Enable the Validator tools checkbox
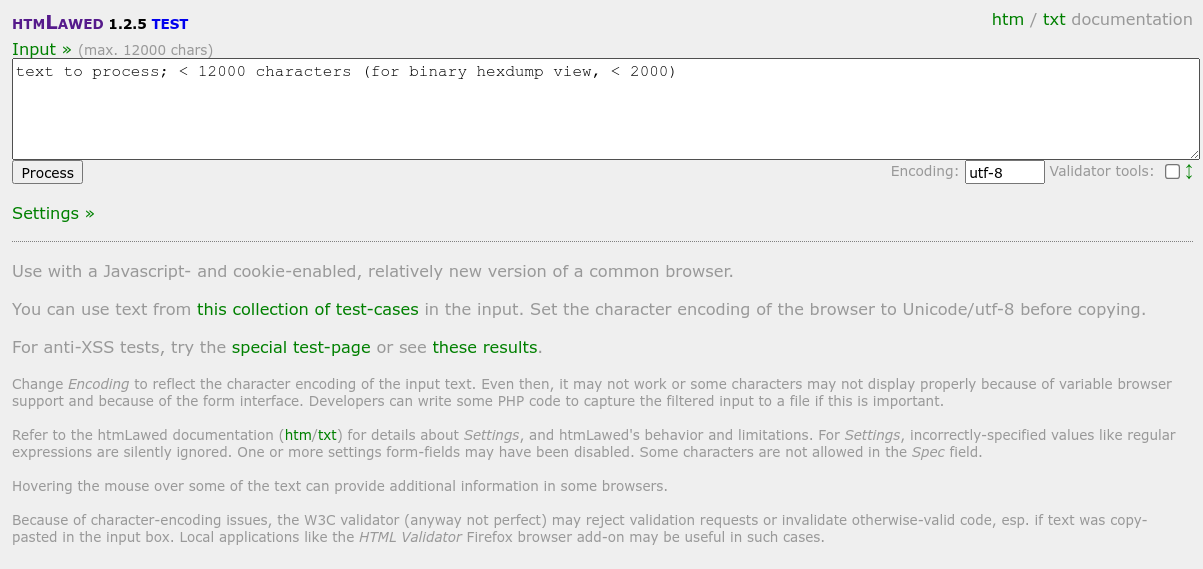 (1172, 172)
